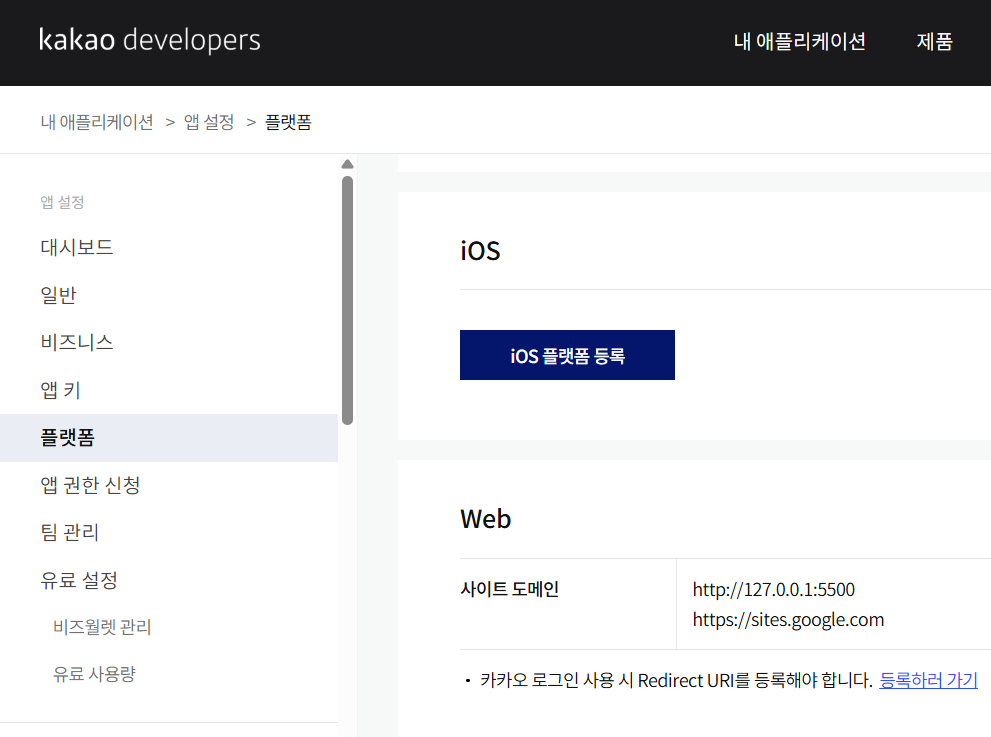Click the iOS 플랫폼 등록 button
The width and height of the screenshot is (991, 737).
click(x=567, y=355)
